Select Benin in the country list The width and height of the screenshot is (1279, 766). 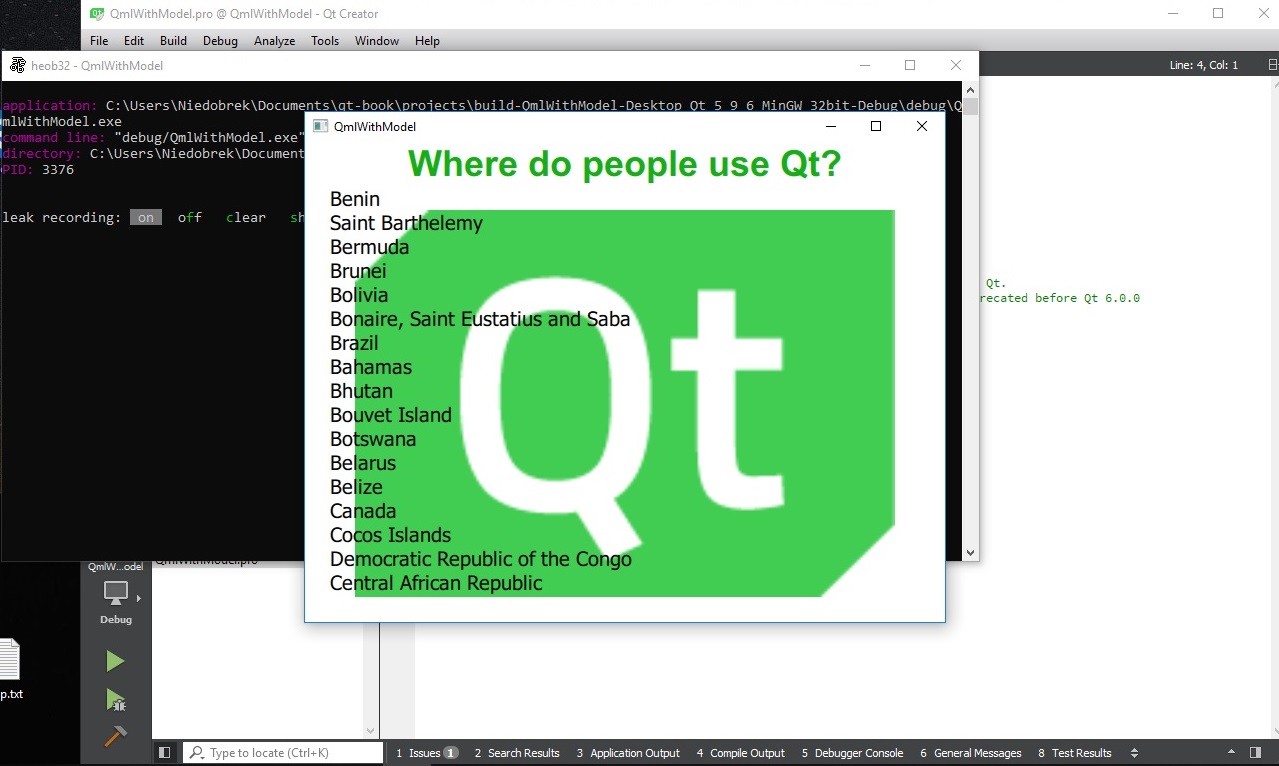pos(355,199)
